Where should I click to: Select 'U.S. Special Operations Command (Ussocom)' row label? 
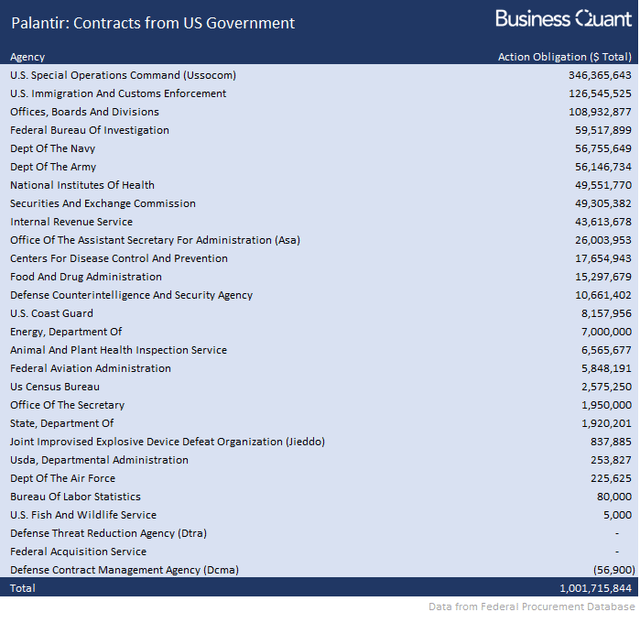coord(123,76)
